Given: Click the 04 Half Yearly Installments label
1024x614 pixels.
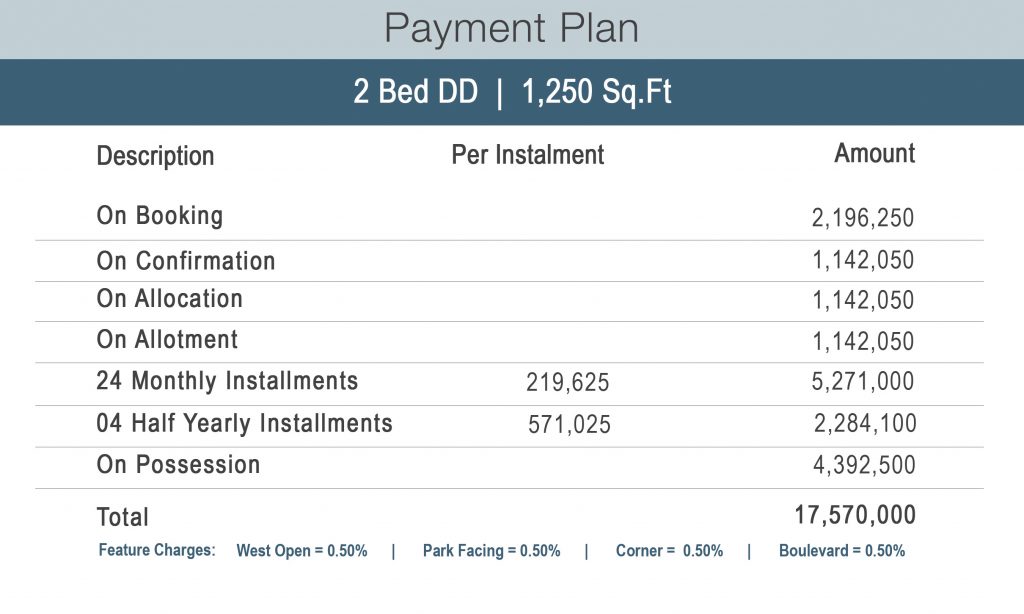Looking at the screenshot, I should pos(245,423).
